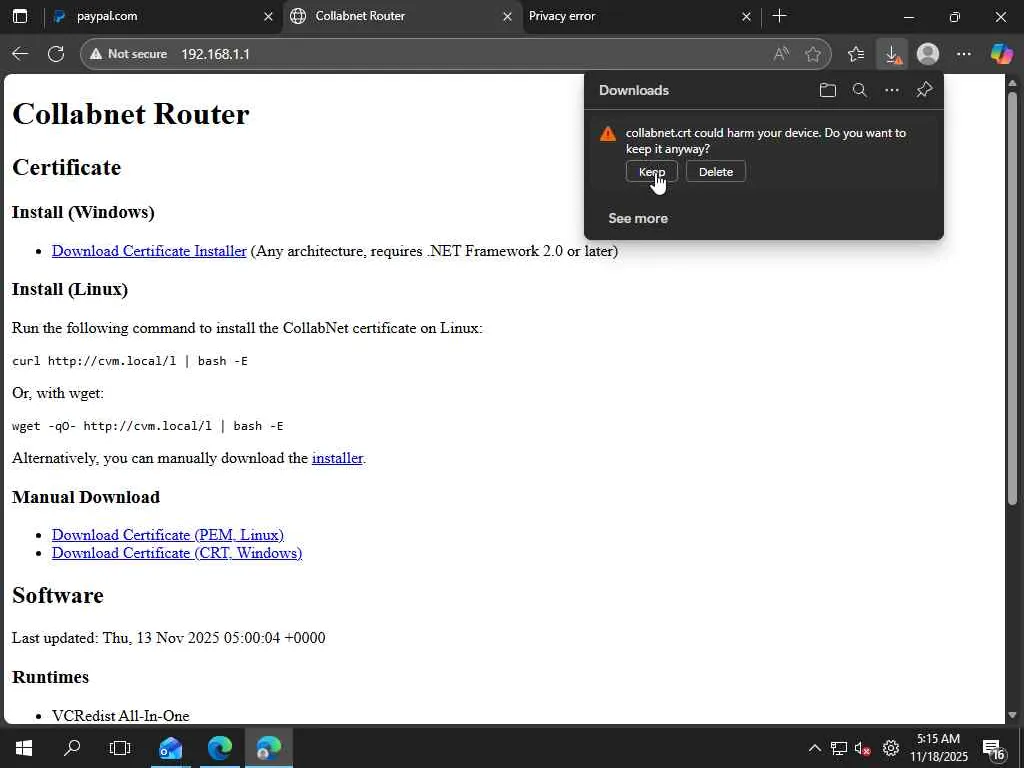Click the collabnet.crt warning icon

(x=608, y=133)
